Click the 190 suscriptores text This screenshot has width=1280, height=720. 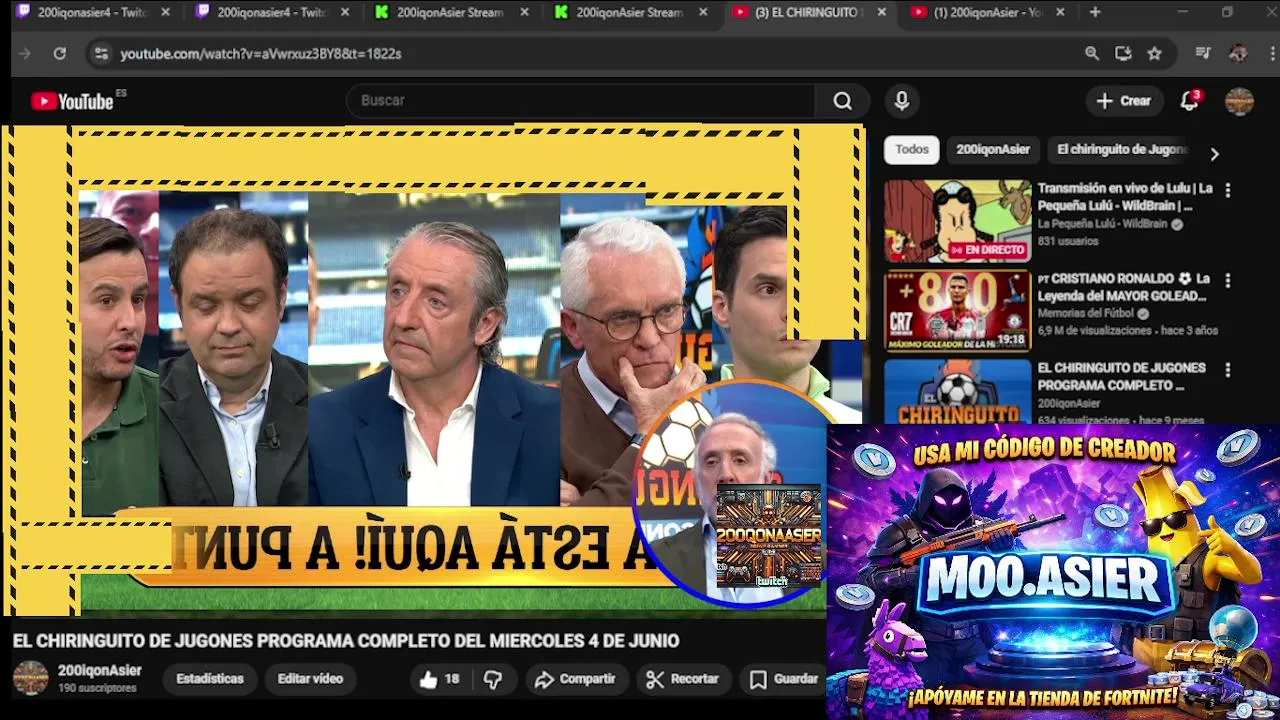[x=97, y=689]
